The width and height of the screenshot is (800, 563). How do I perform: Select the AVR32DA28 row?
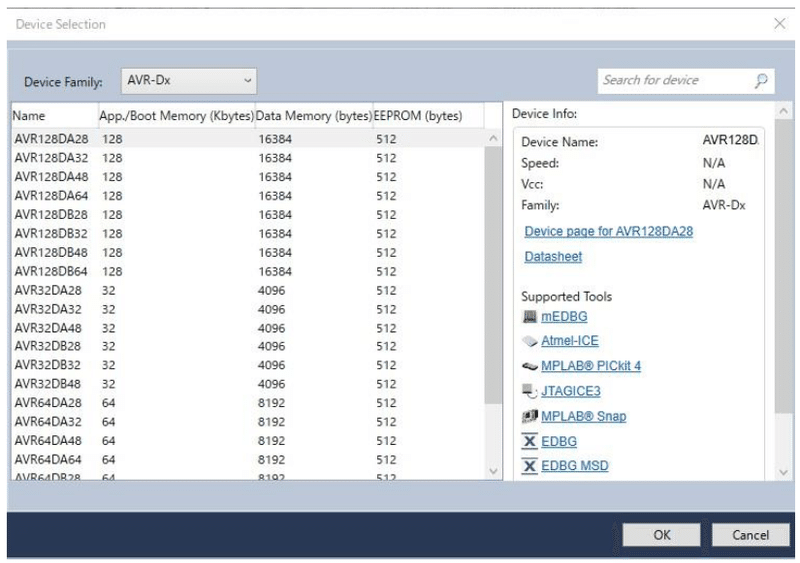(x=248, y=290)
